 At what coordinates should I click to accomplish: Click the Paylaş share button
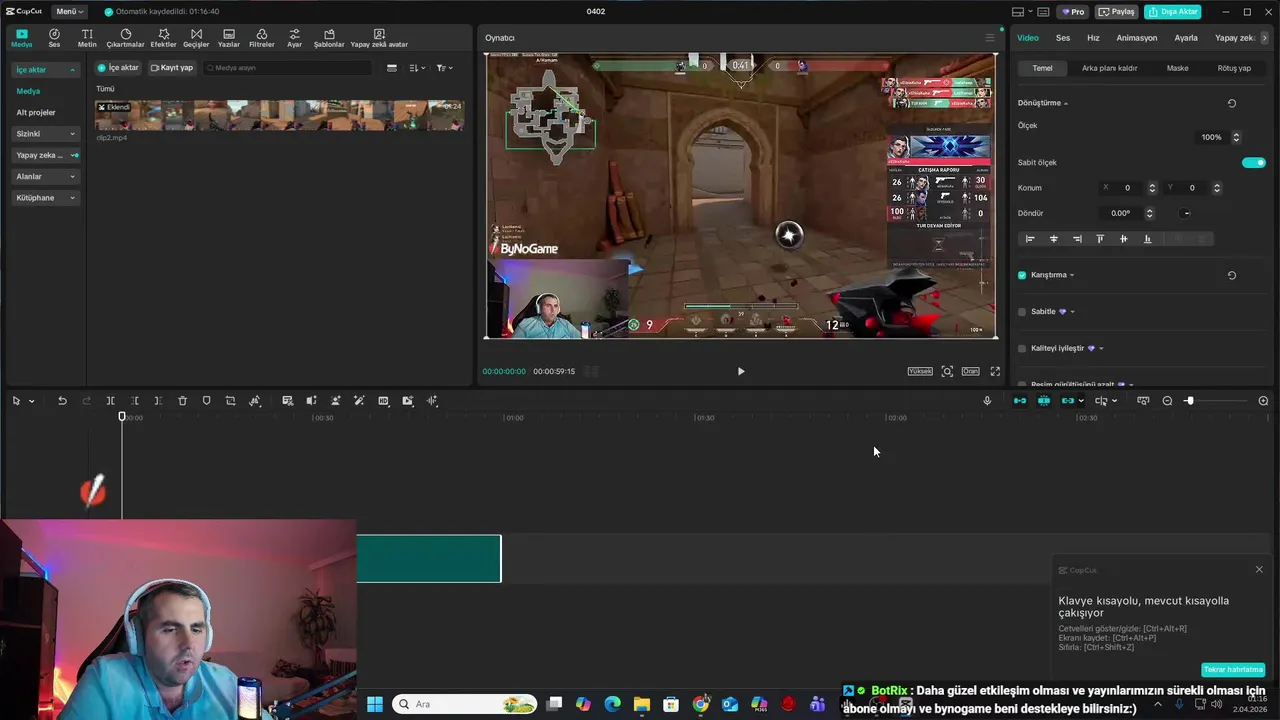(x=1117, y=12)
